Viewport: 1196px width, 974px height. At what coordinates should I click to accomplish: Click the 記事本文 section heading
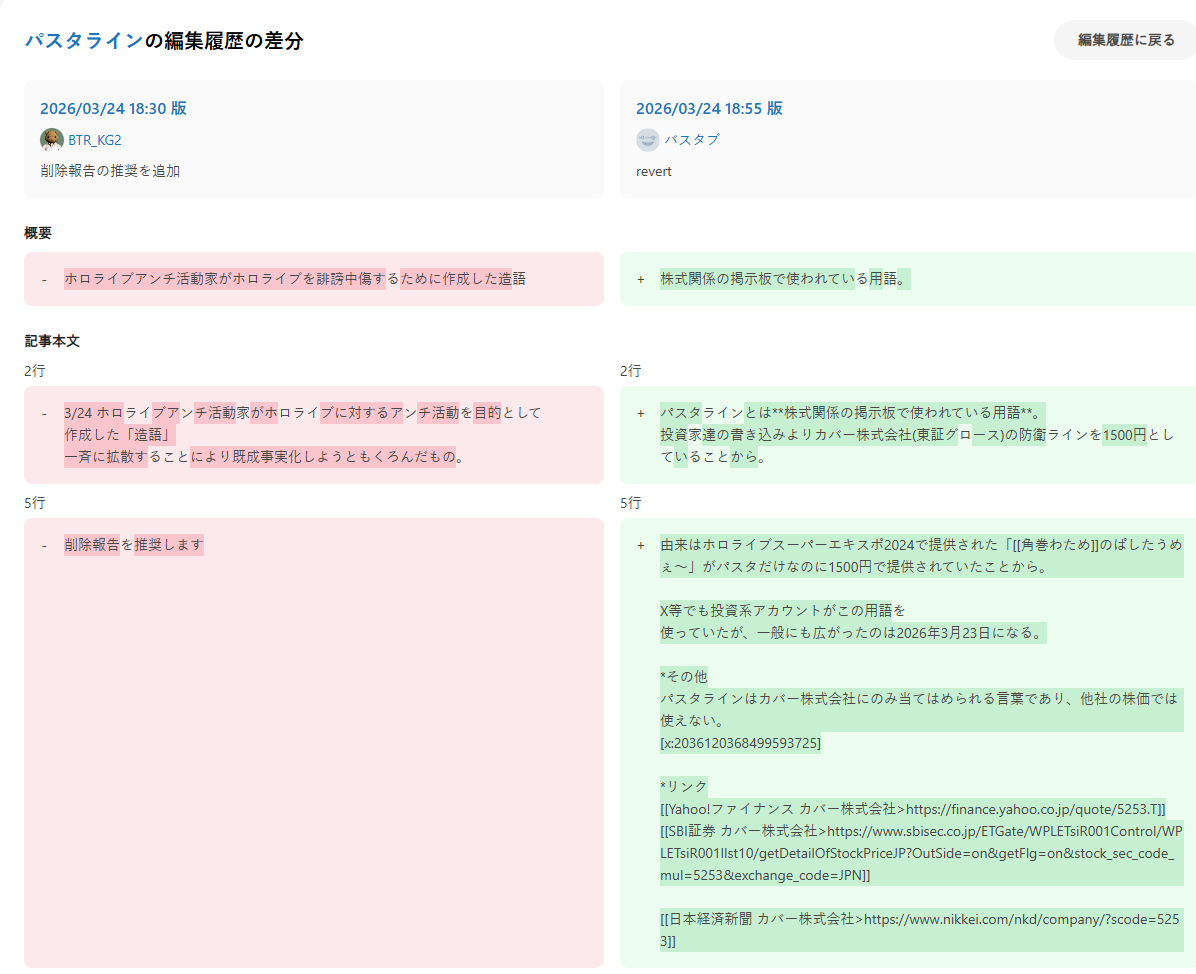52,341
